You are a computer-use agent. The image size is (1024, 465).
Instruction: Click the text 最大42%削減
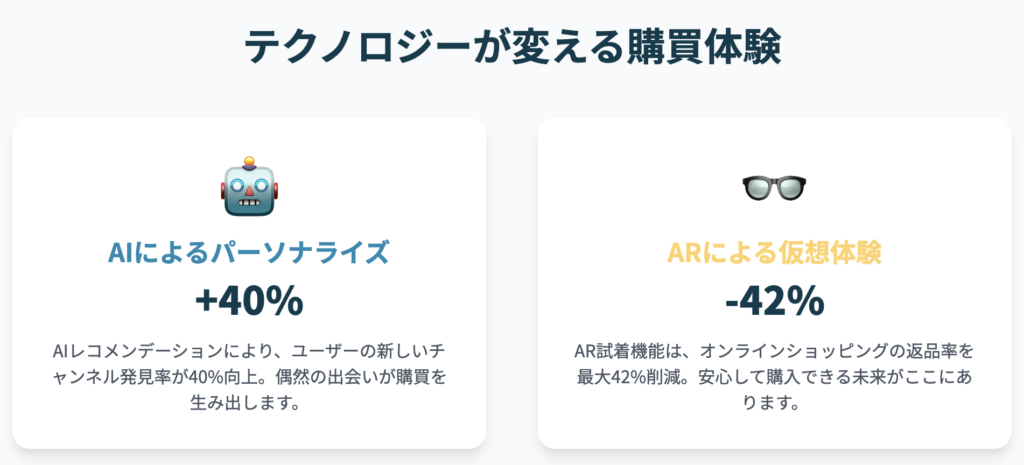(632, 377)
